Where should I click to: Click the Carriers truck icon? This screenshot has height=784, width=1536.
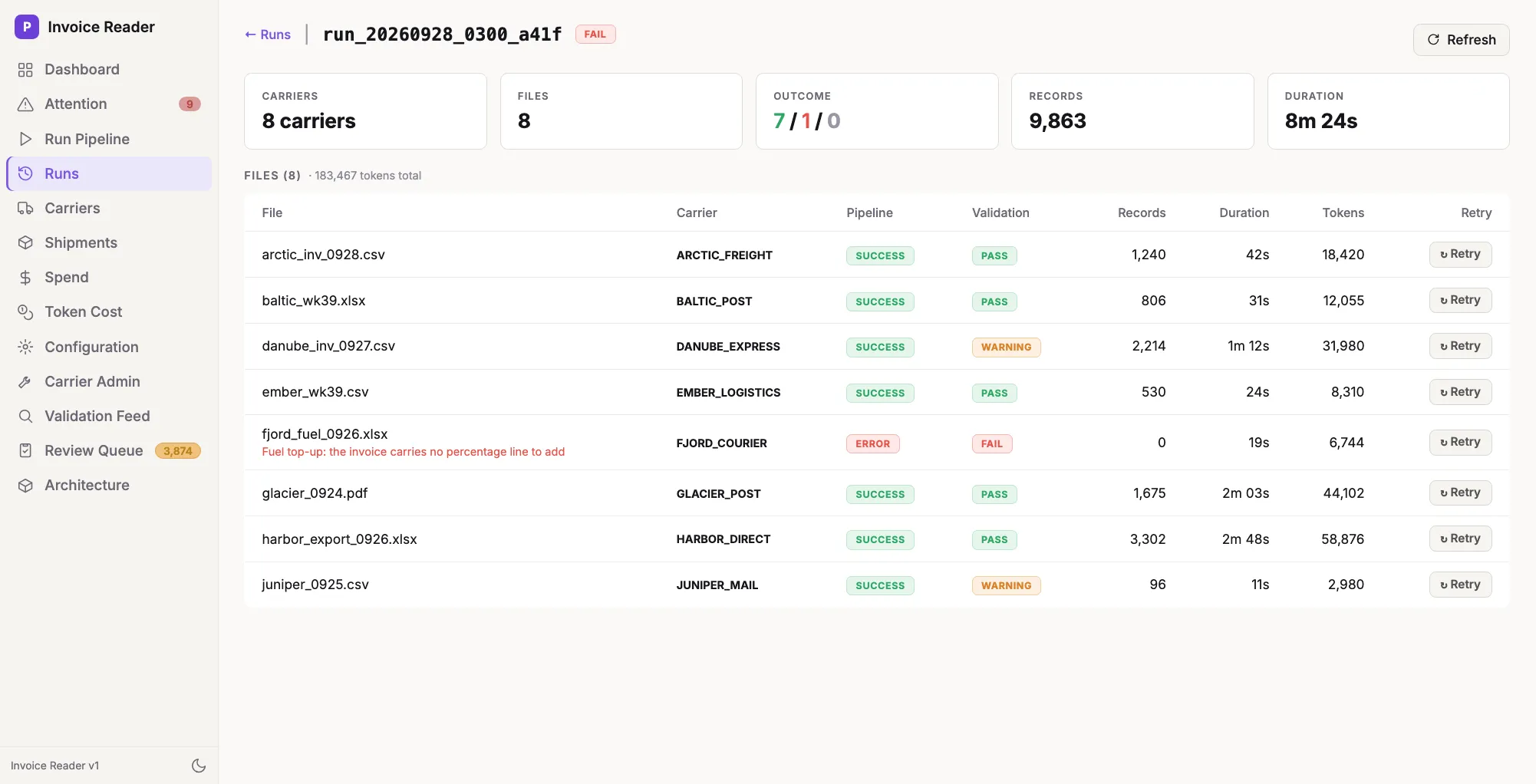pyautogui.click(x=25, y=209)
